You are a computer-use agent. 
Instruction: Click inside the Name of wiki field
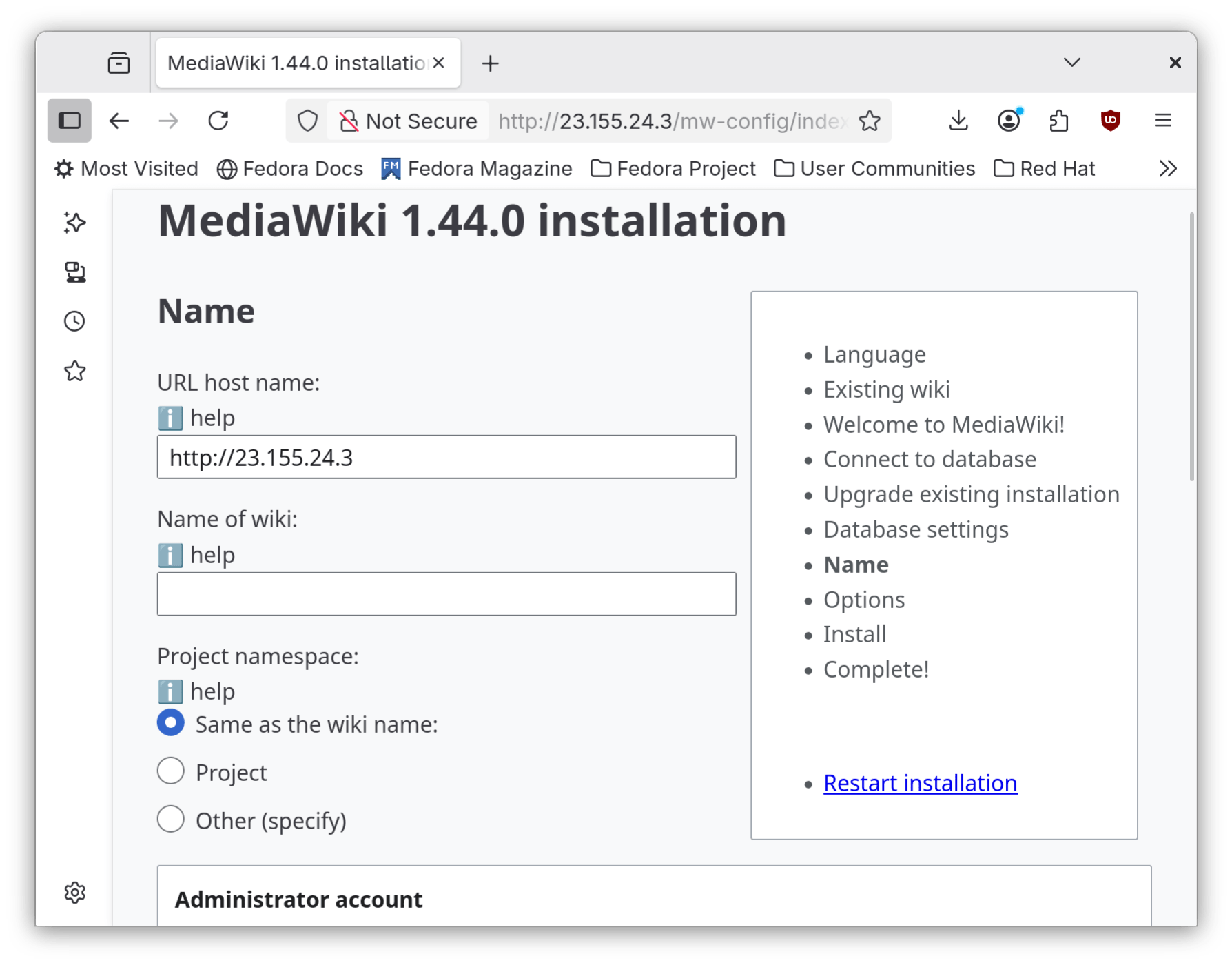(446, 593)
